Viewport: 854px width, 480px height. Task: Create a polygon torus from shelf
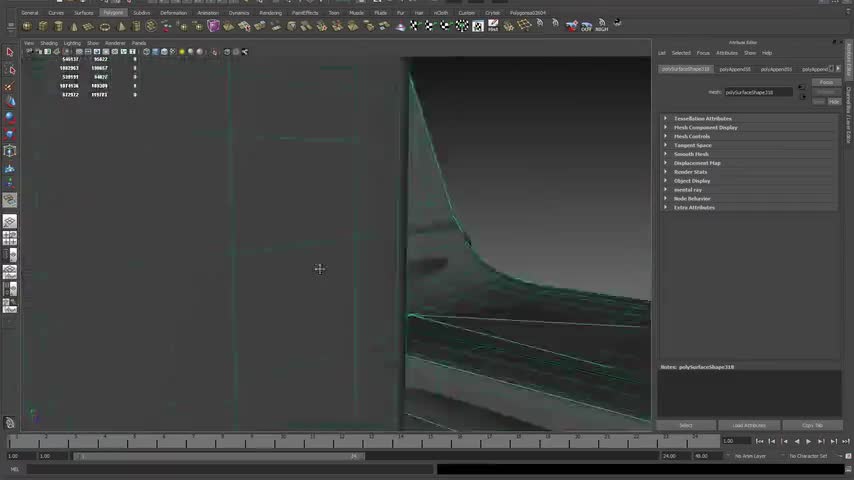(105, 26)
